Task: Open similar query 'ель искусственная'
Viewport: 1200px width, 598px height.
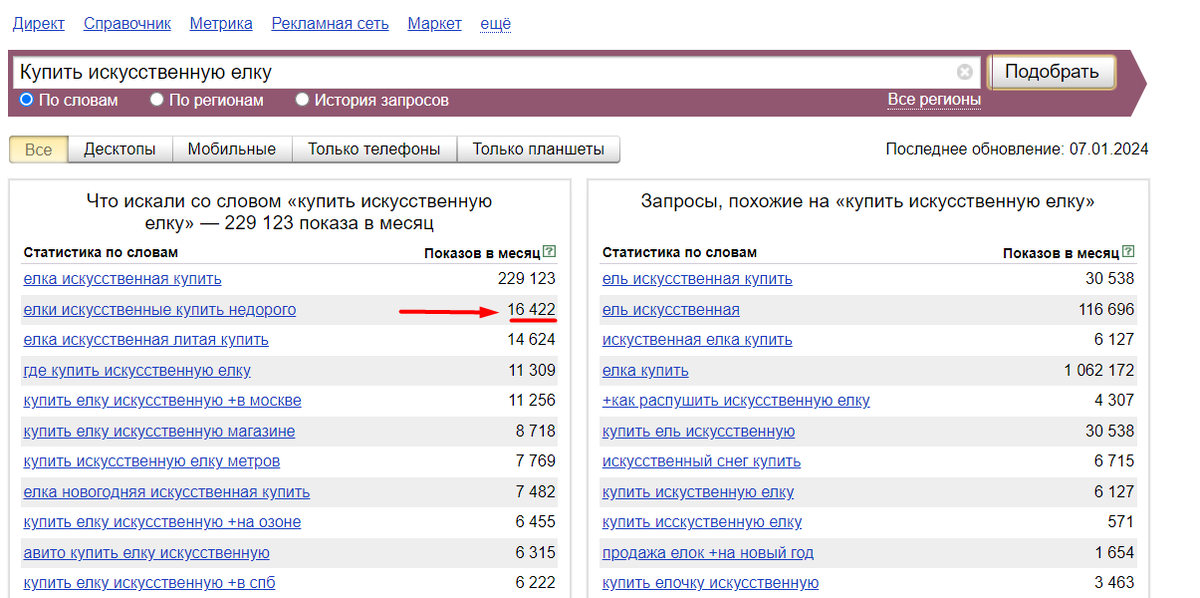Action: click(x=671, y=310)
